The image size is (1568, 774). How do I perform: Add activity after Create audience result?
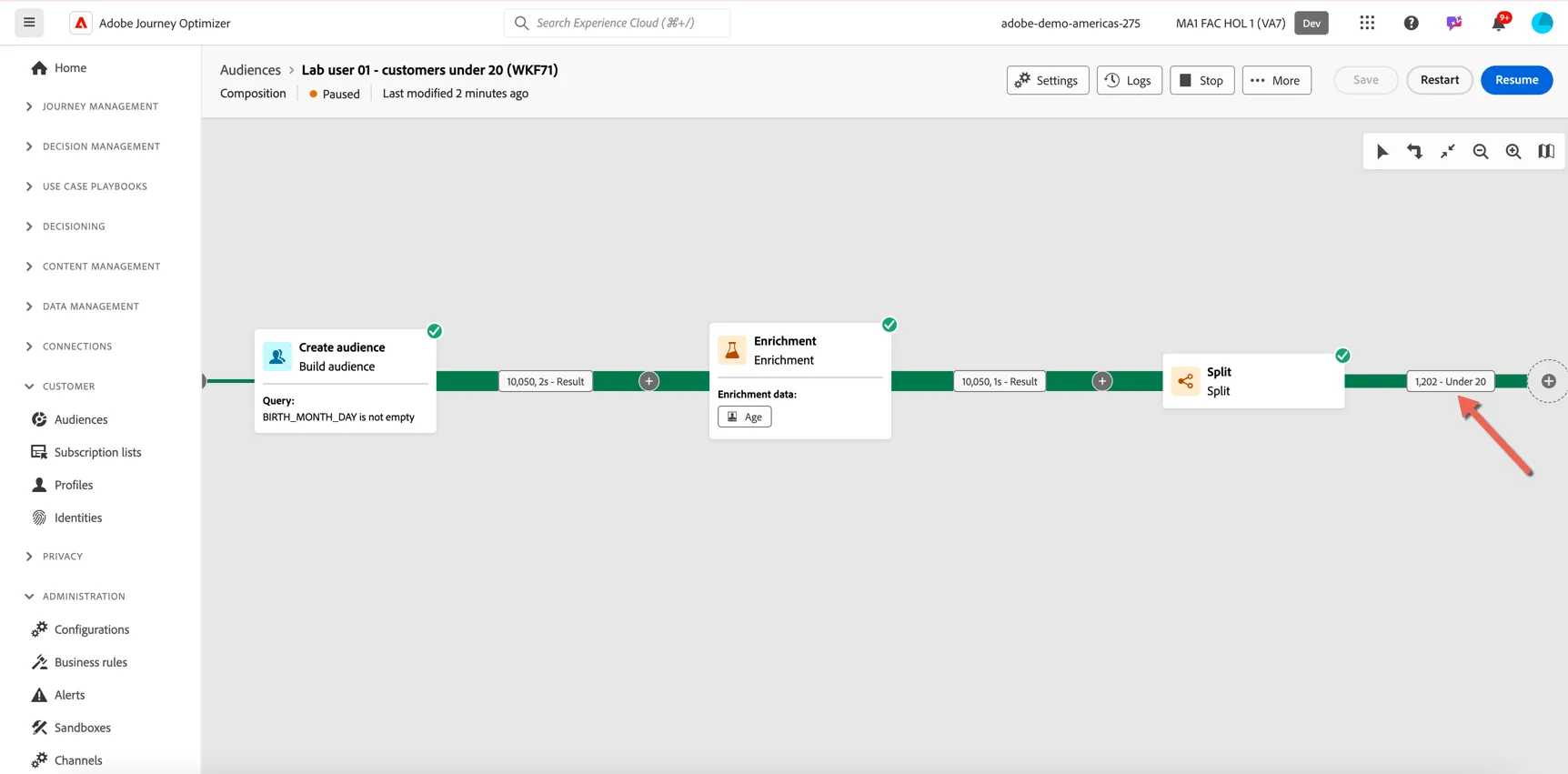pyautogui.click(x=648, y=381)
